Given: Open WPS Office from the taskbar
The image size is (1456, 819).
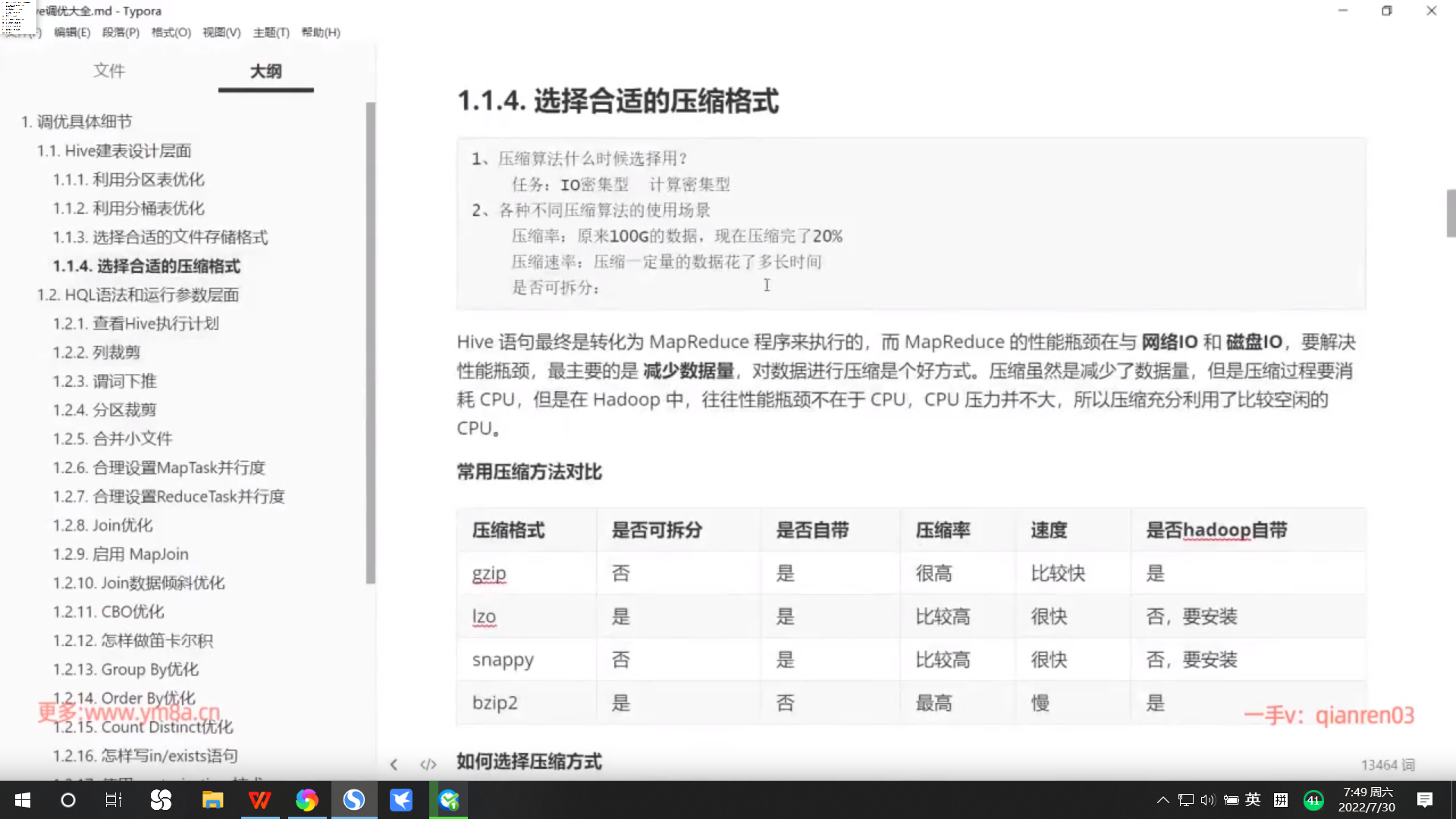Looking at the screenshot, I should [x=259, y=800].
